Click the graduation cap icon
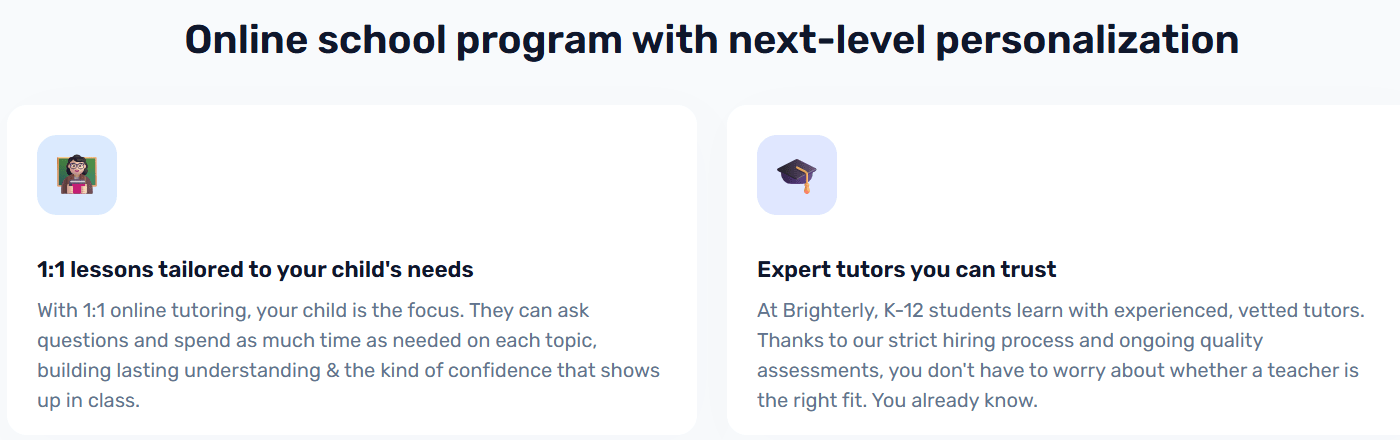The height and width of the screenshot is (440, 1400). pyautogui.click(x=797, y=175)
